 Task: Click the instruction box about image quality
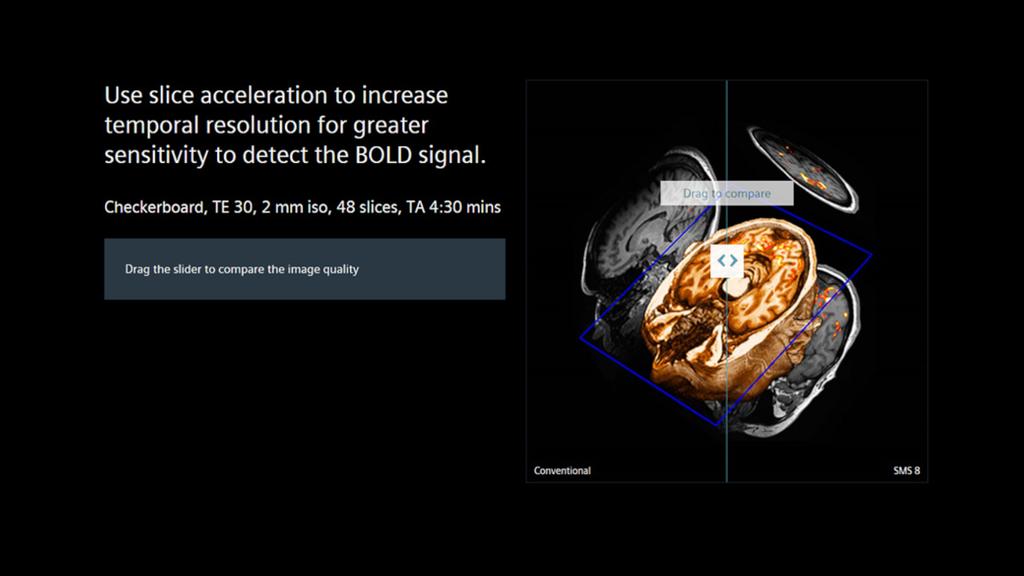click(304, 268)
